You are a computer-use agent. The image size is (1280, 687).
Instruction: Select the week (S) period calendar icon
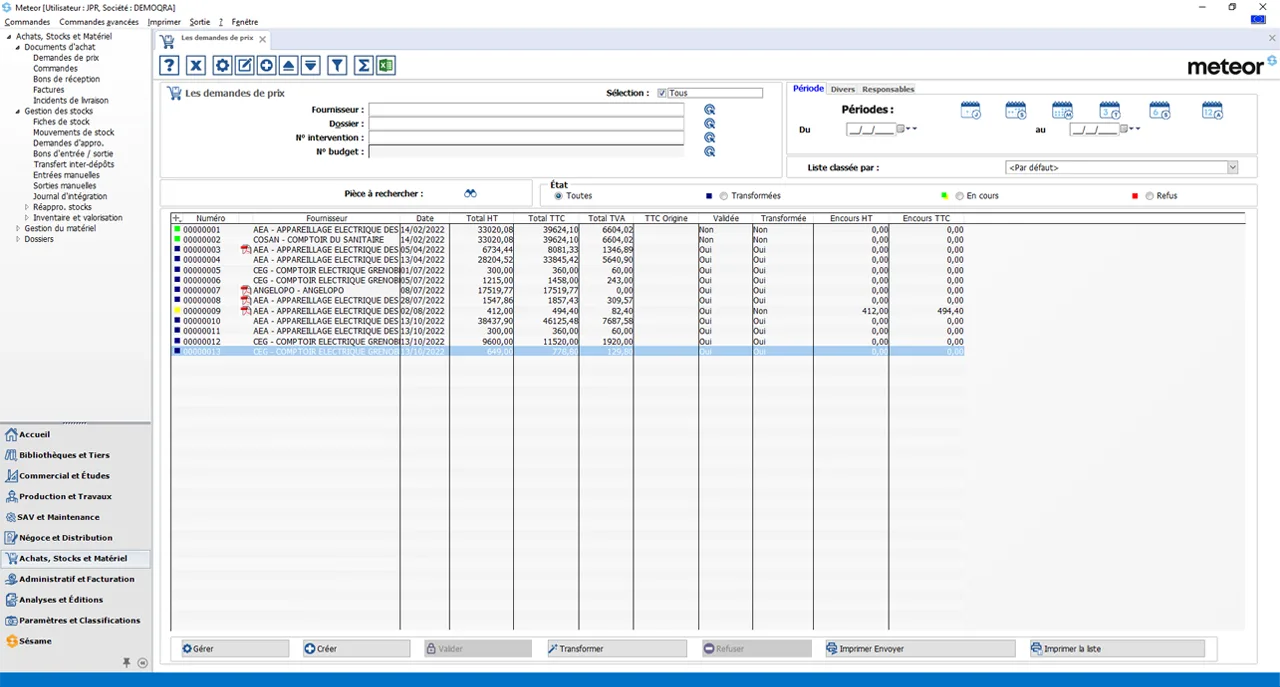[1016, 111]
